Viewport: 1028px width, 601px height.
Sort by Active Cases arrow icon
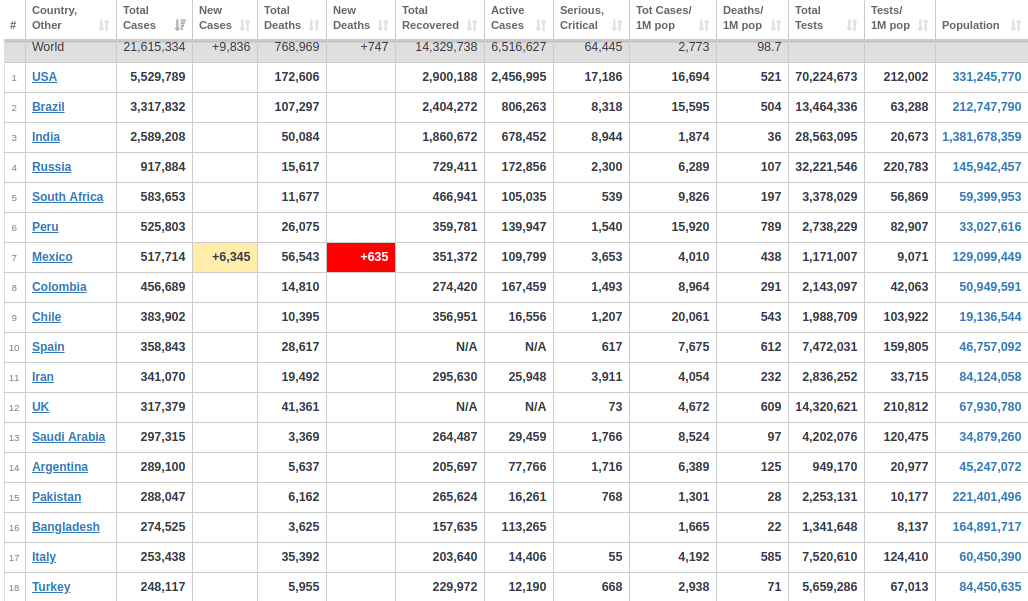click(x=541, y=26)
